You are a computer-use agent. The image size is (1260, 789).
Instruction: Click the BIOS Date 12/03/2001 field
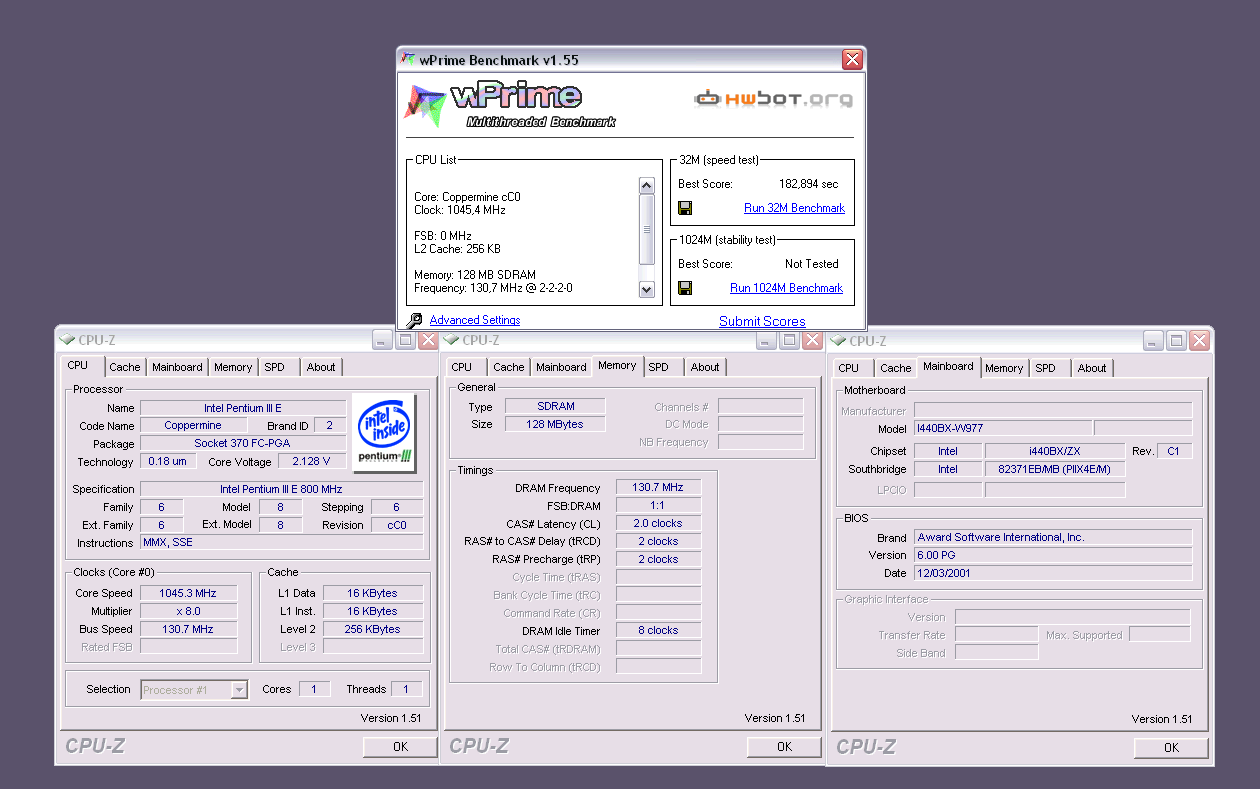[x=1053, y=573]
